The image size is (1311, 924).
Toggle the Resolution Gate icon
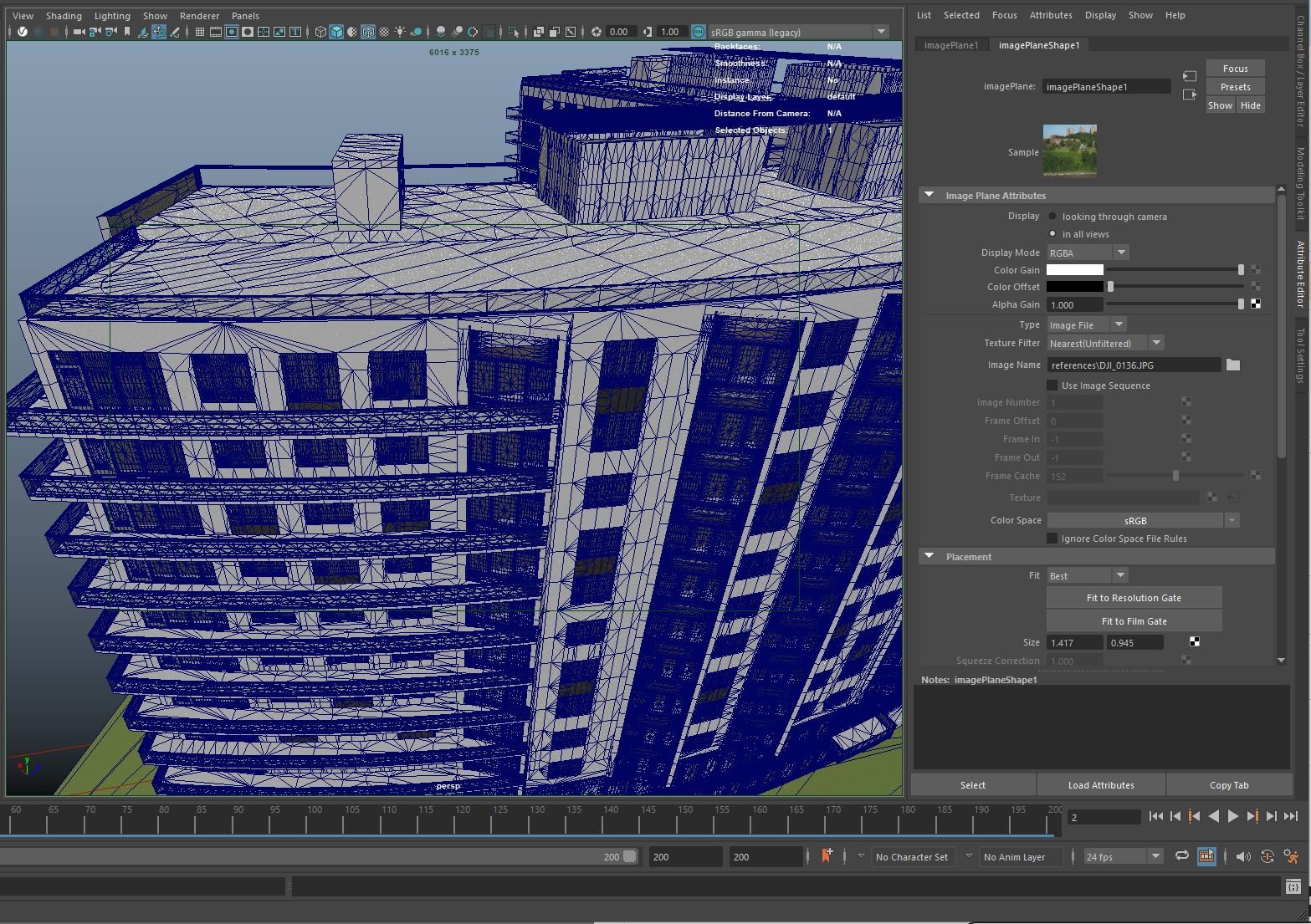pos(232,32)
